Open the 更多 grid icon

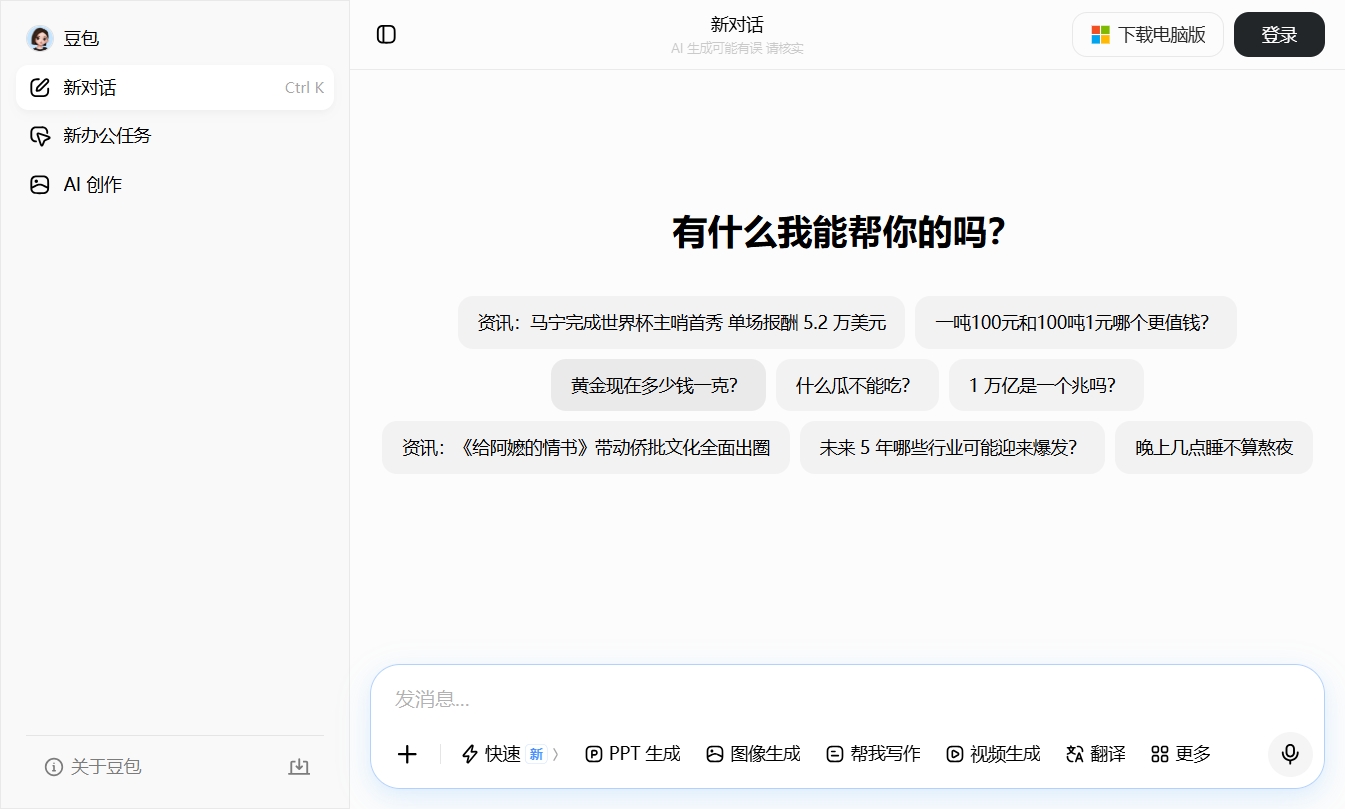[1160, 754]
